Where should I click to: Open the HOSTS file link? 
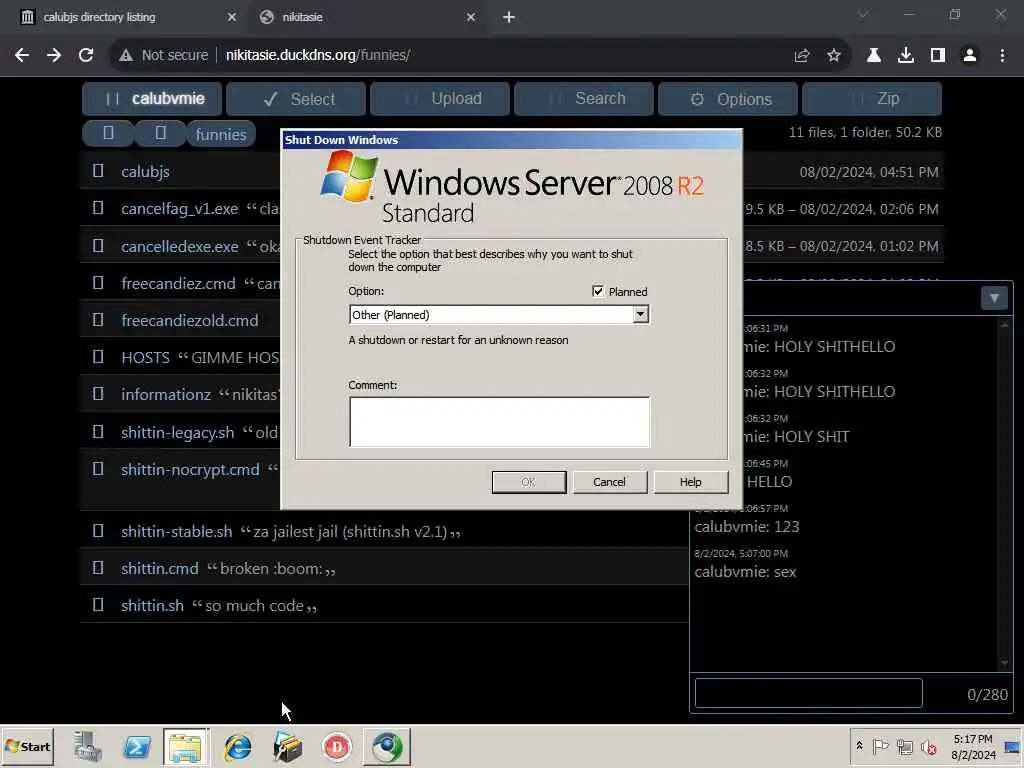click(145, 358)
